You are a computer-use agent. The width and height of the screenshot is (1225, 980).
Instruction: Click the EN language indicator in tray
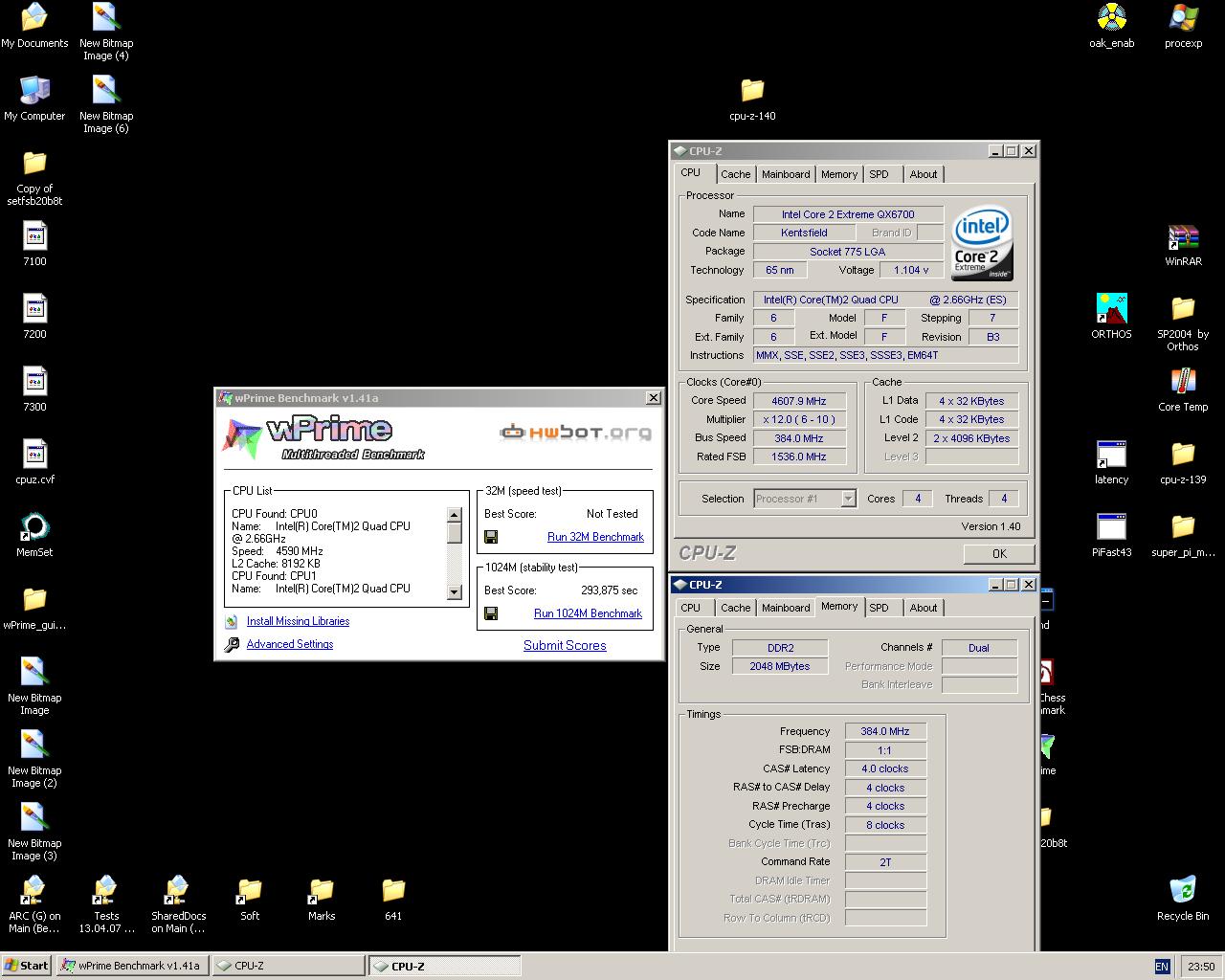tap(1162, 967)
